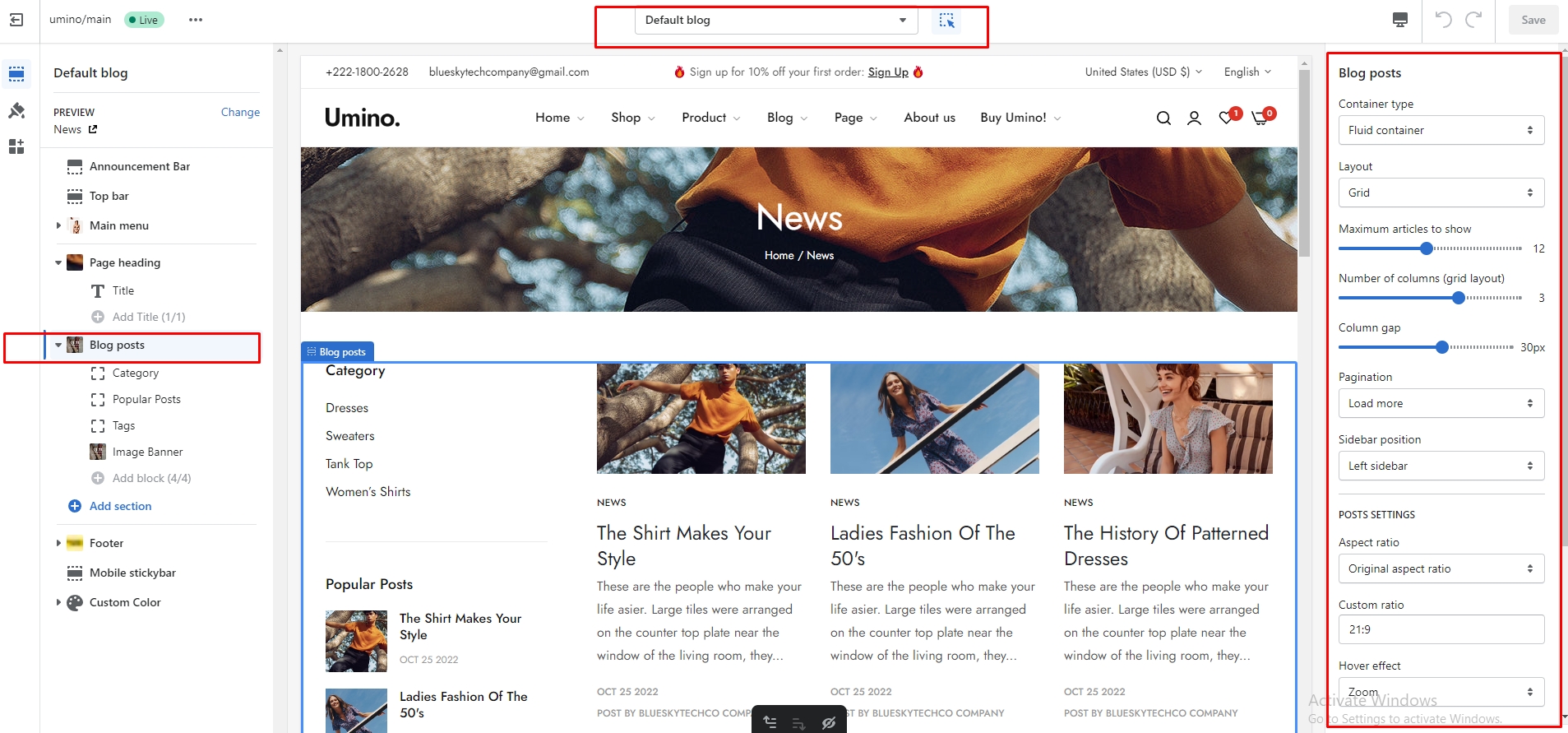
Task: Open the Sidebar position dropdown
Action: tap(1441, 466)
